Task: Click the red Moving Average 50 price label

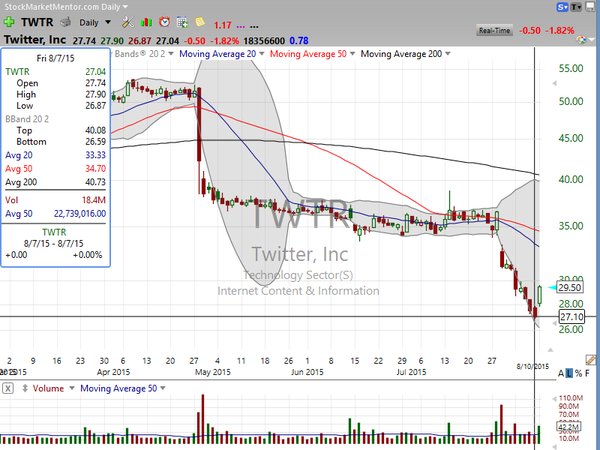Action: point(308,54)
